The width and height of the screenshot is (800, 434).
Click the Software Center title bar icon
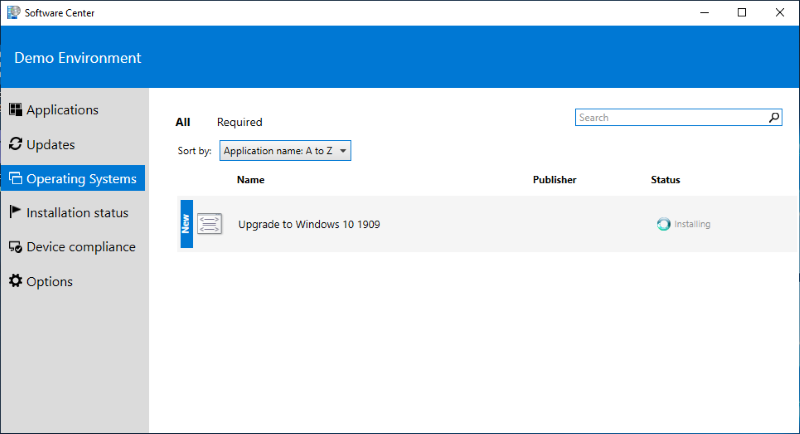pyautogui.click(x=12, y=12)
